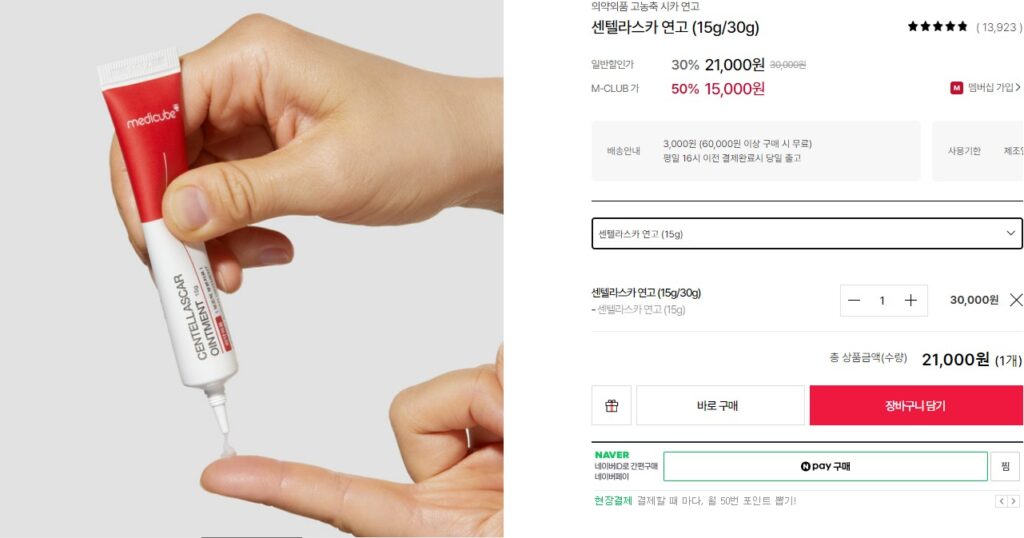Open the five-star rating reviews
The image size is (1024, 538).
[x=937, y=27]
